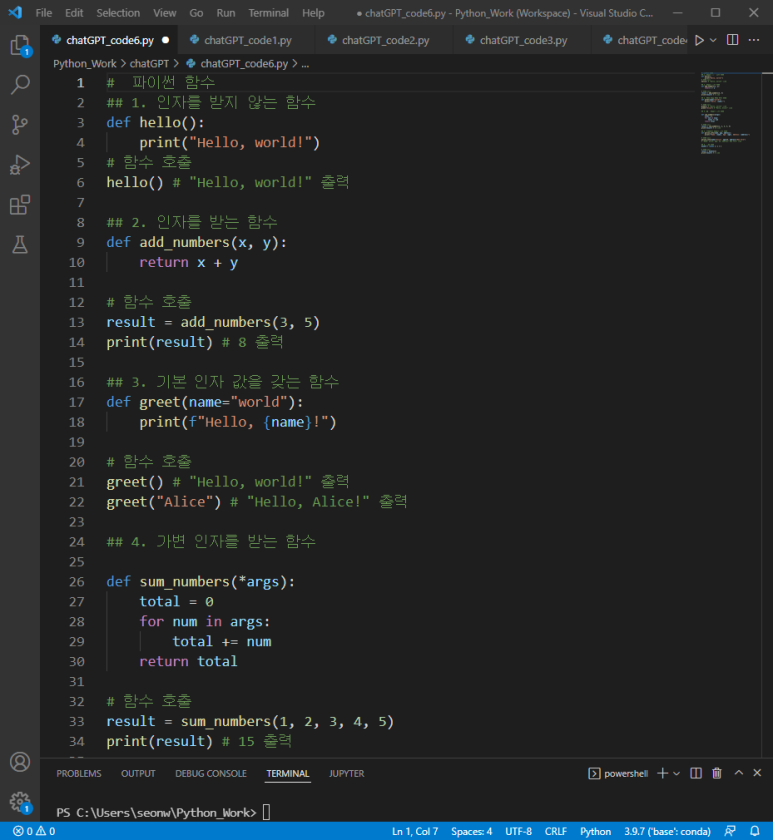773x840 pixels.
Task: Open Run and Debug view
Action: point(20,164)
